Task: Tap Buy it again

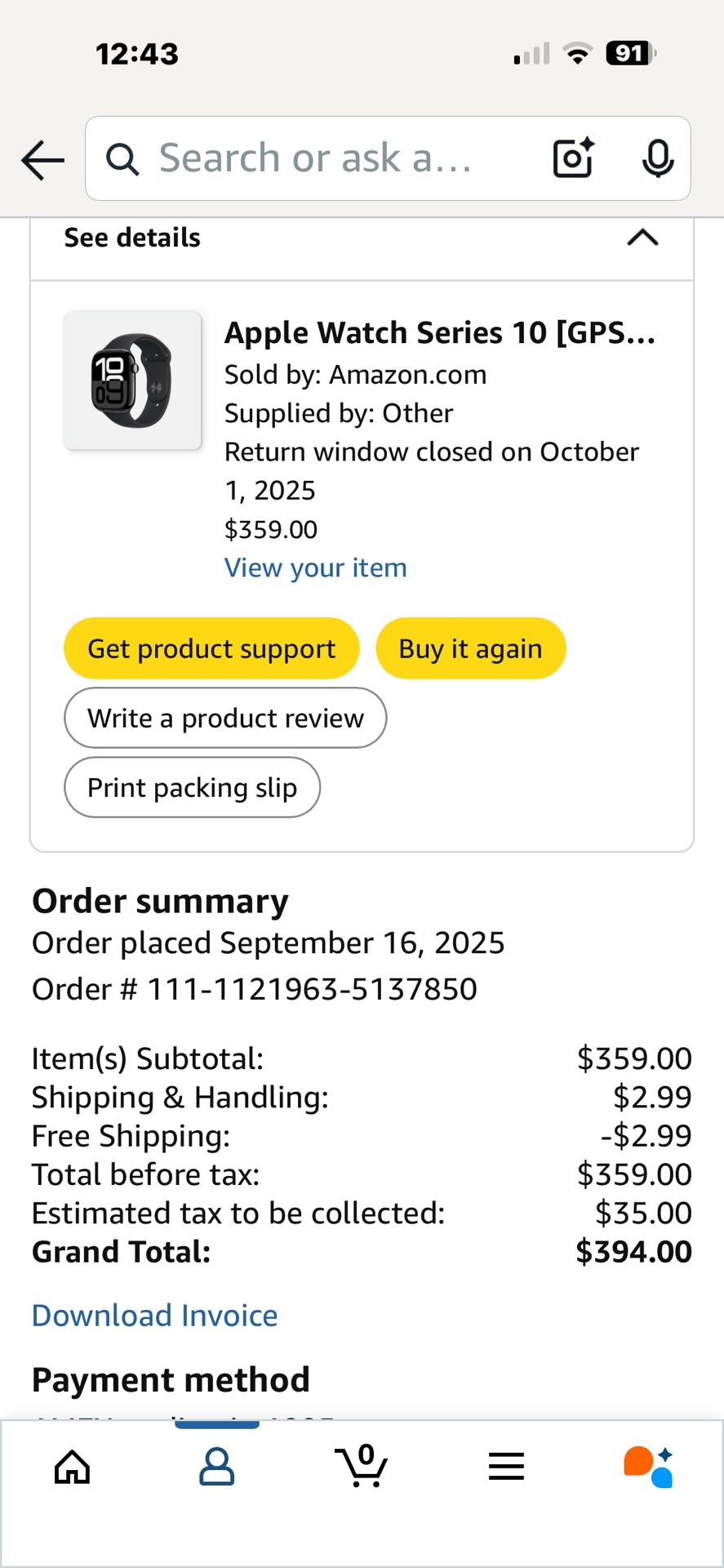Action: (470, 648)
